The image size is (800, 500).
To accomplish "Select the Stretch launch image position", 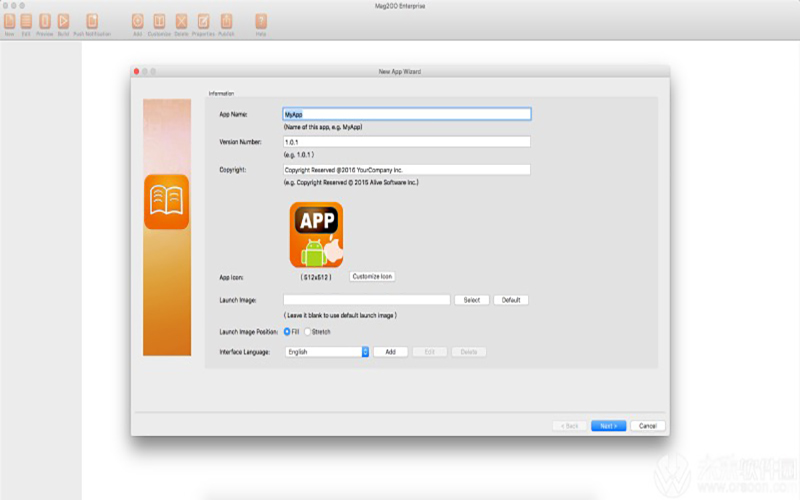I will tap(307, 332).
